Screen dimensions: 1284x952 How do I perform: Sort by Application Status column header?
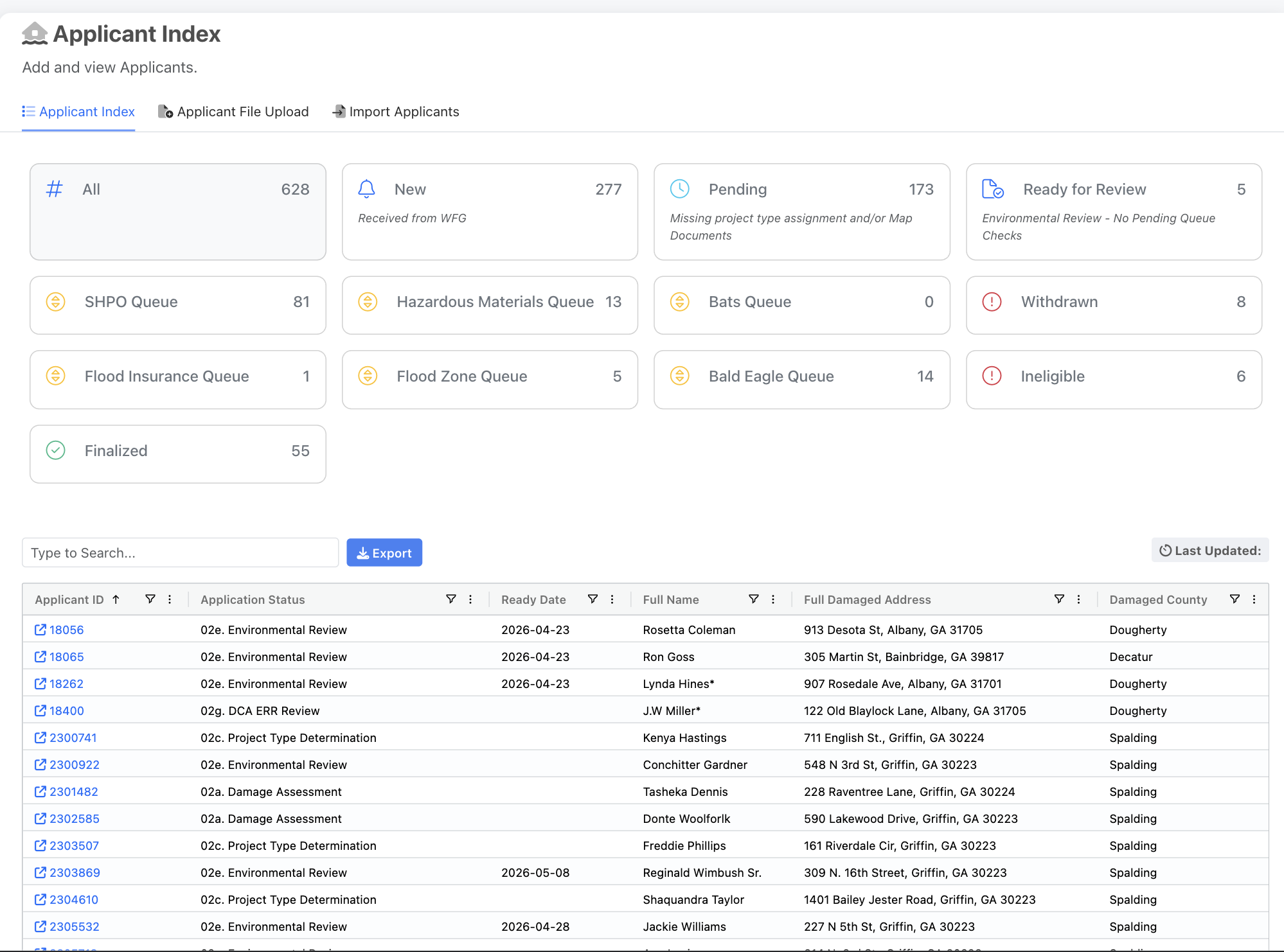coord(253,599)
